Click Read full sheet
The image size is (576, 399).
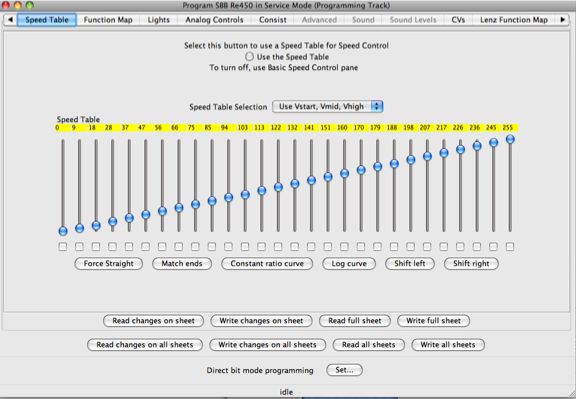(x=354, y=321)
